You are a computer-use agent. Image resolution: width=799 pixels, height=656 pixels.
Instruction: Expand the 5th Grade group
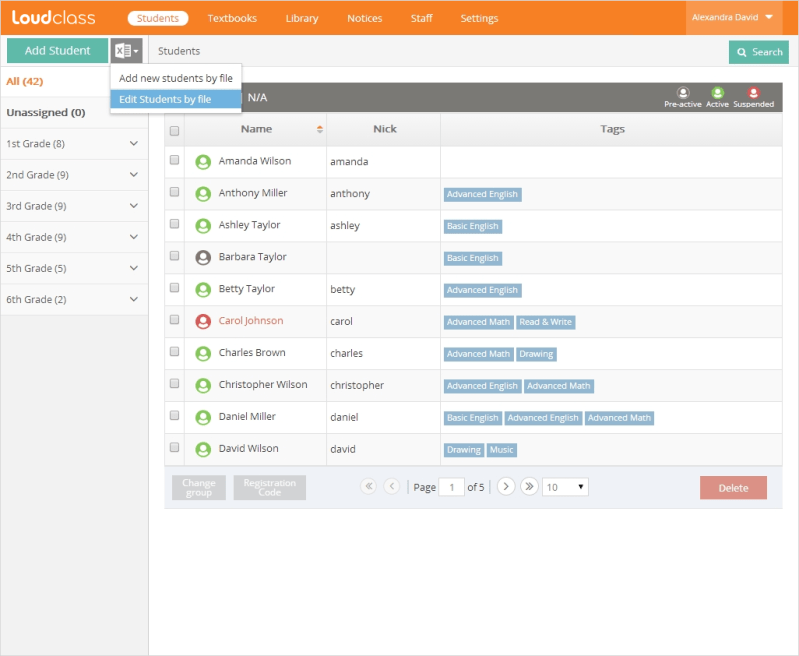pyautogui.click(x=134, y=268)
